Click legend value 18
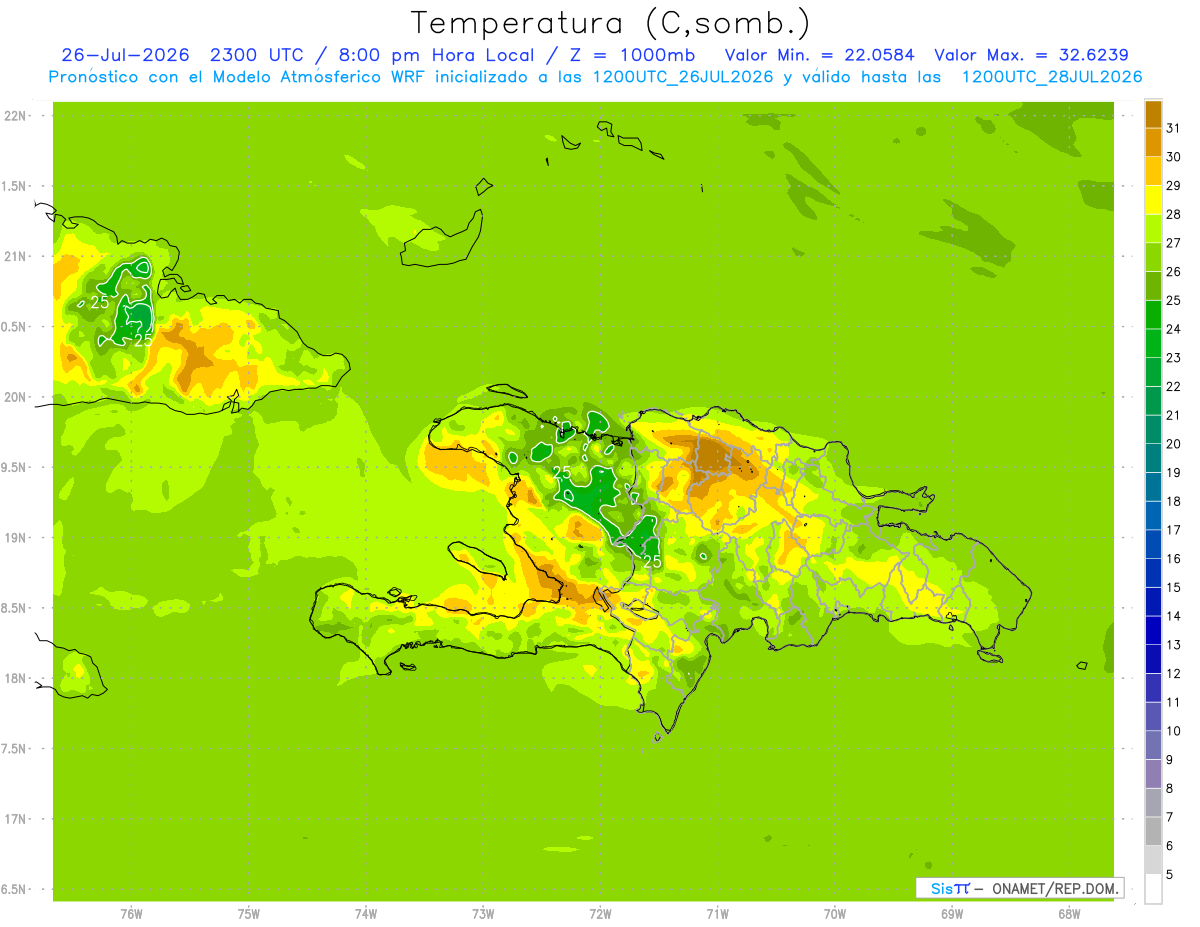1200x927 pixels. (1173, 501)
